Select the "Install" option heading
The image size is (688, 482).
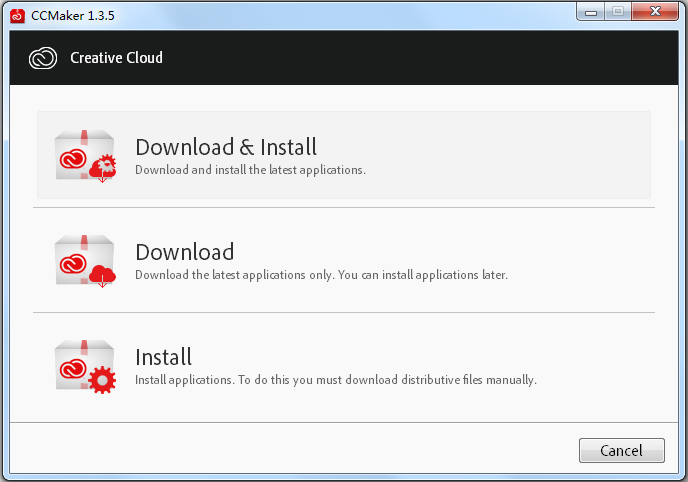pos(163,357)
